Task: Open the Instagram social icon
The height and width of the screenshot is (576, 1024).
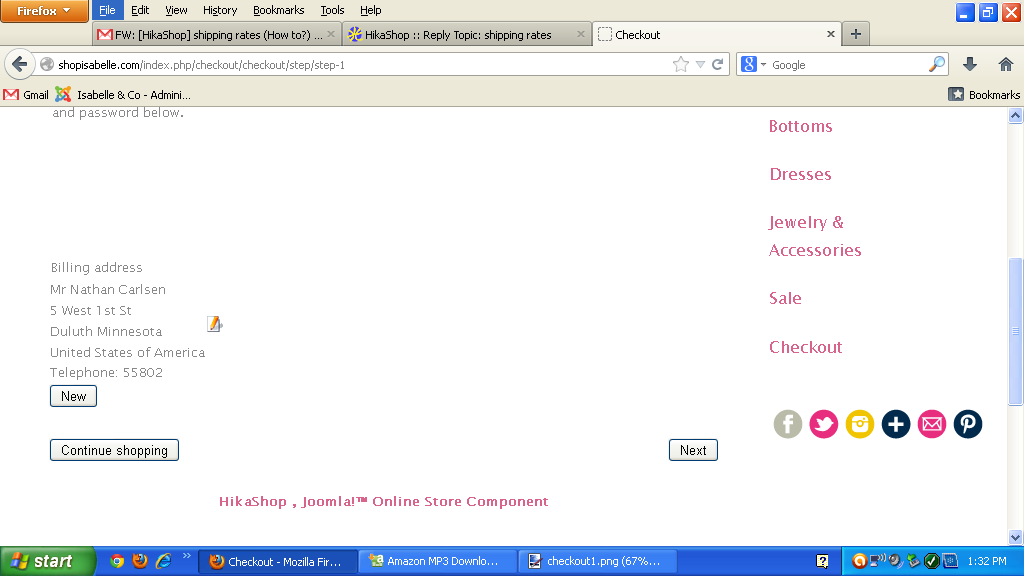Action: pyautogui.click(x=859, y=424)
